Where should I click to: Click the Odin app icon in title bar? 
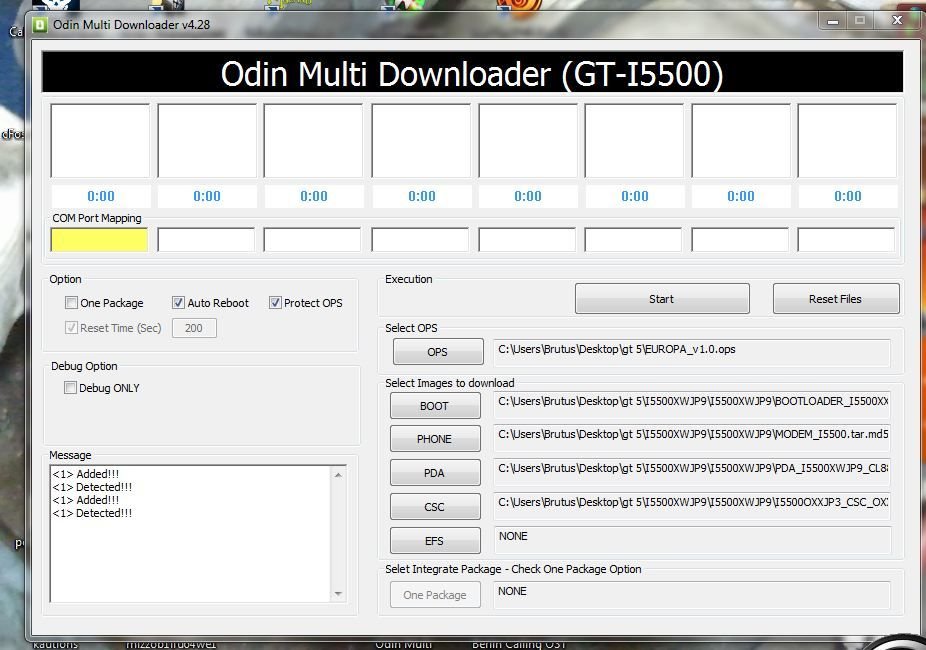(x=40, y=25)
